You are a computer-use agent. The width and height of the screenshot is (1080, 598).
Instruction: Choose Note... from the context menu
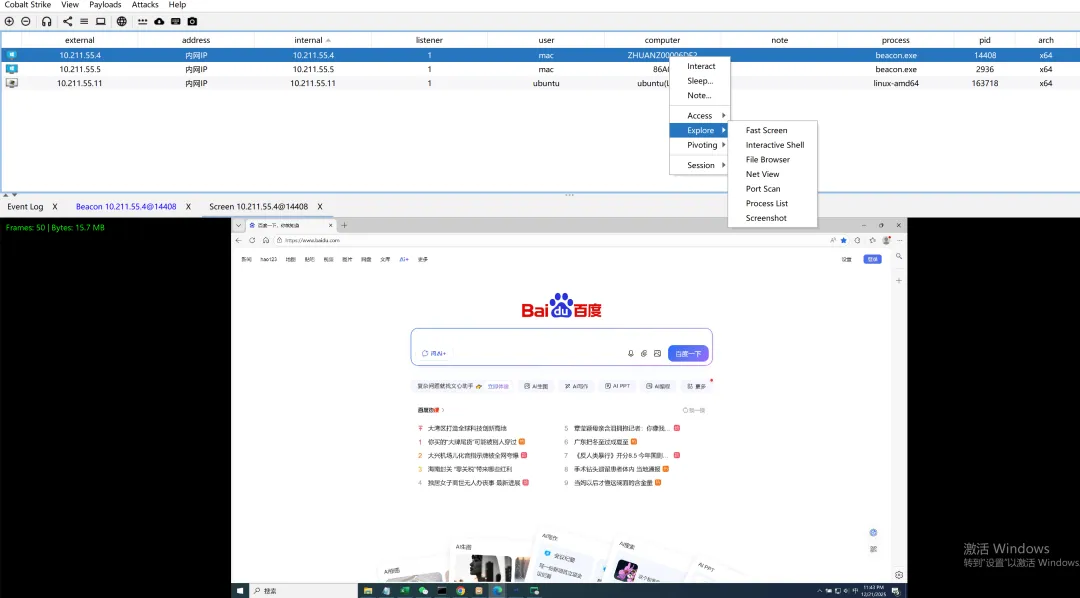(x=699, y=95)
